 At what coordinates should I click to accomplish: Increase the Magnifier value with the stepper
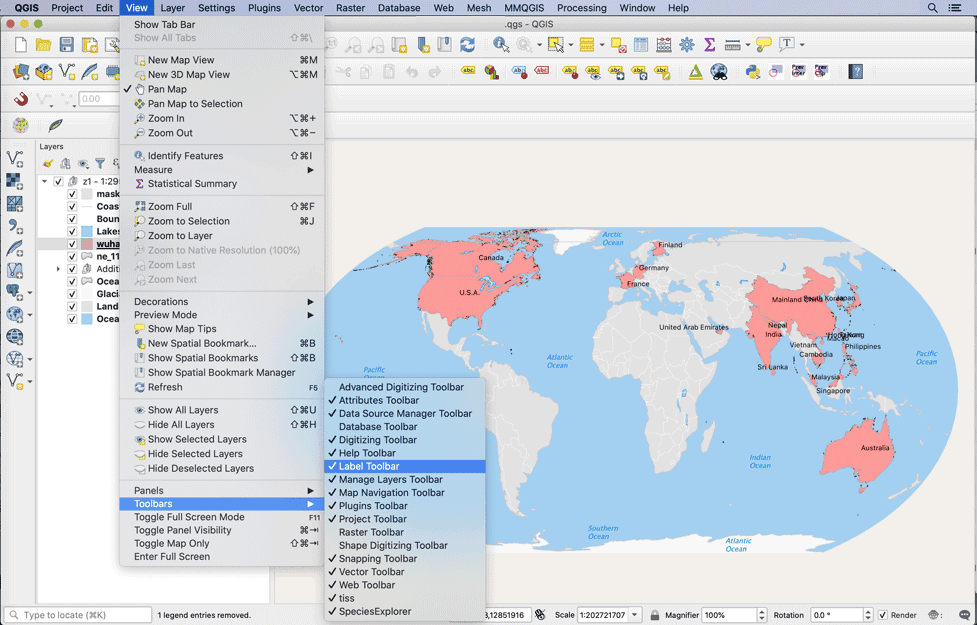pos(761,612)
